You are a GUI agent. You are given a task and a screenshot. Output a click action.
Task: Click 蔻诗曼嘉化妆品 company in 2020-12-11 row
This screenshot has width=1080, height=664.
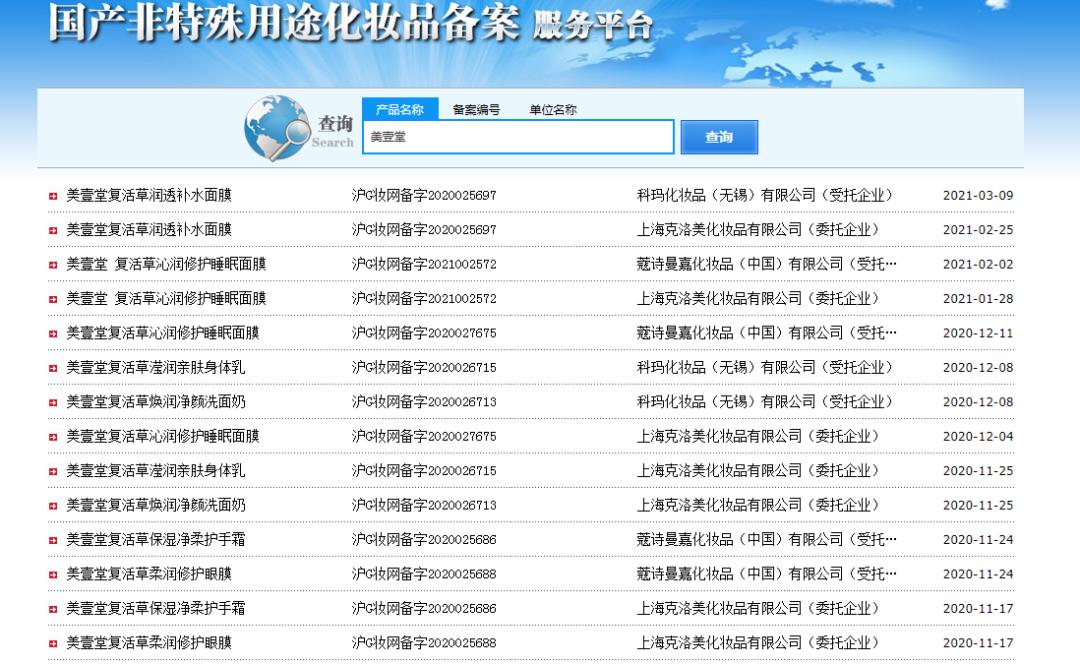[766, 333]
